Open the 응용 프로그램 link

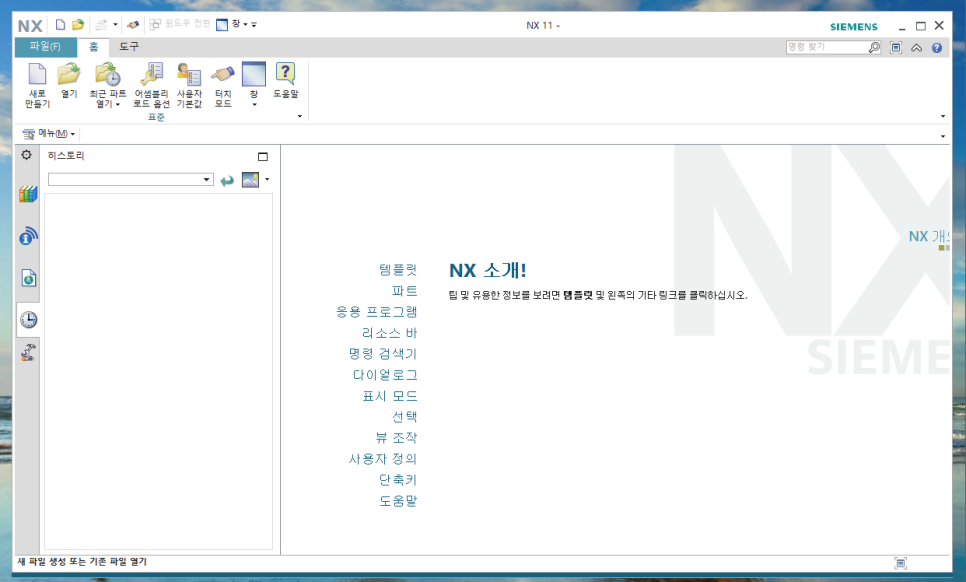[x=376, y=312]
